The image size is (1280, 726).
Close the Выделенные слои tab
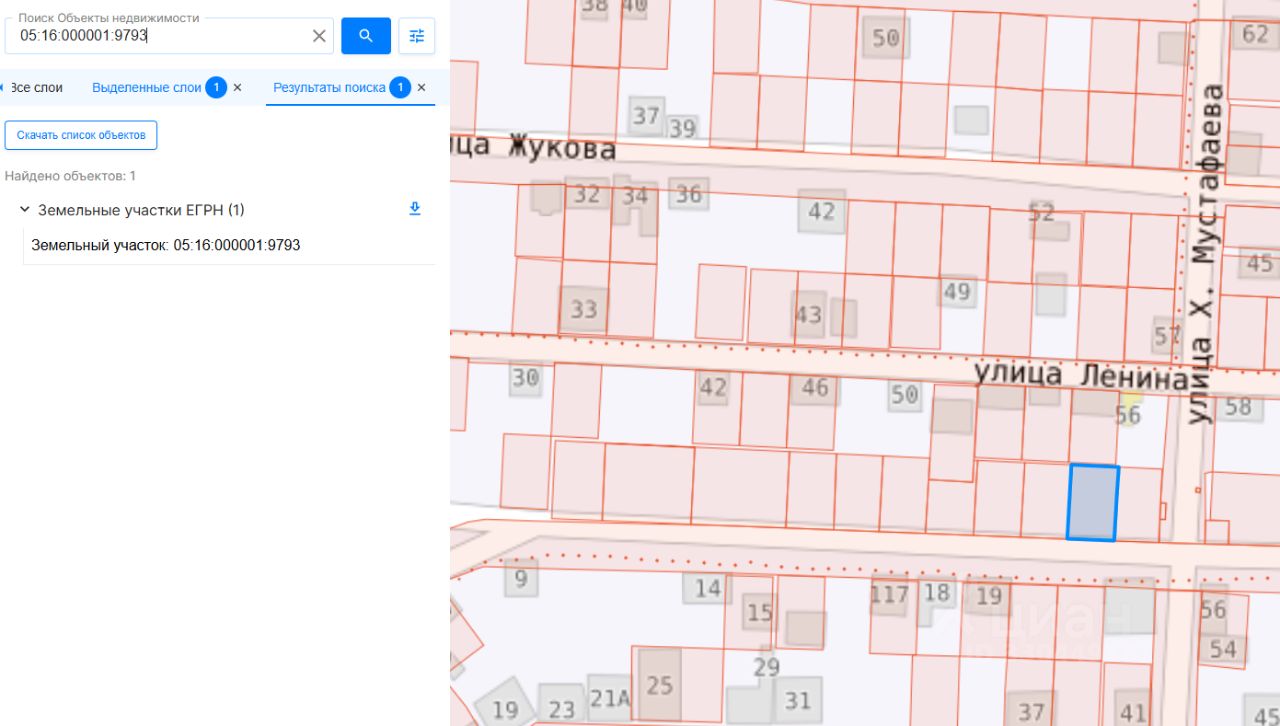coord(237,88)
